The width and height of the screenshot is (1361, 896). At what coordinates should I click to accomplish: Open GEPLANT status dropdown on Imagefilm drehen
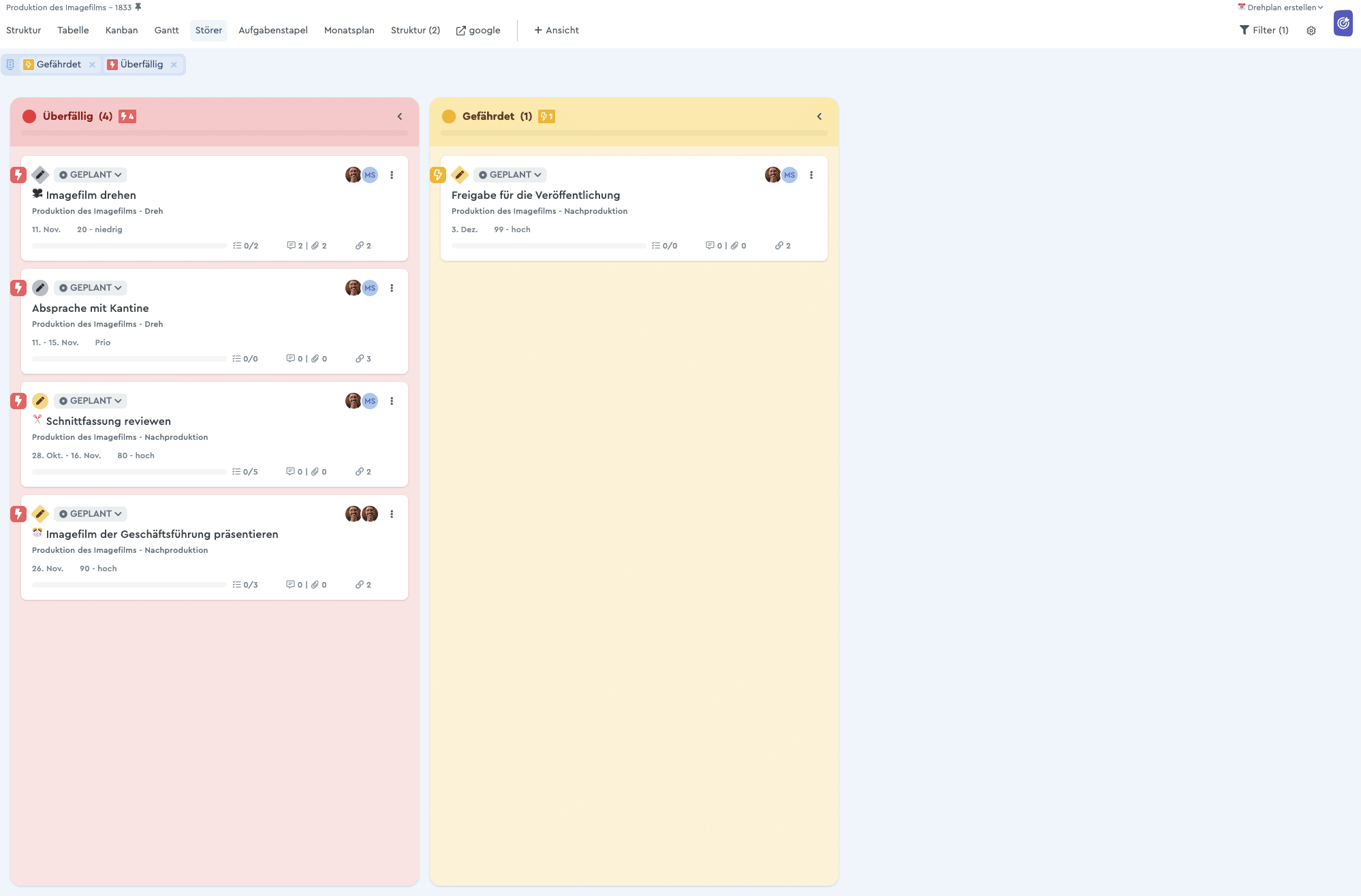tap(91, 175)
